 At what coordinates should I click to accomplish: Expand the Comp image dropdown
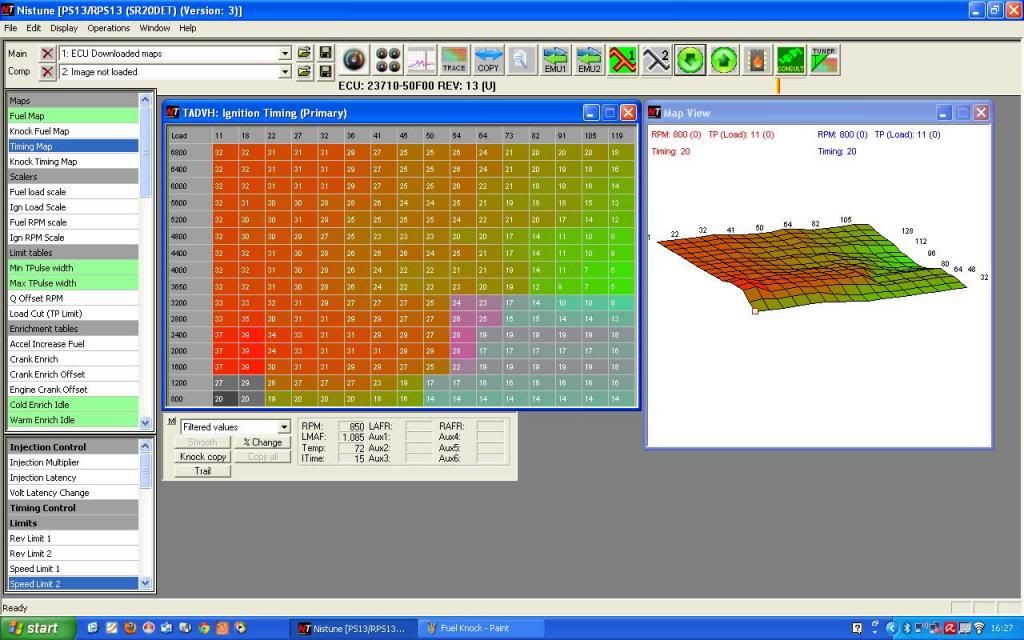(285, 72)
